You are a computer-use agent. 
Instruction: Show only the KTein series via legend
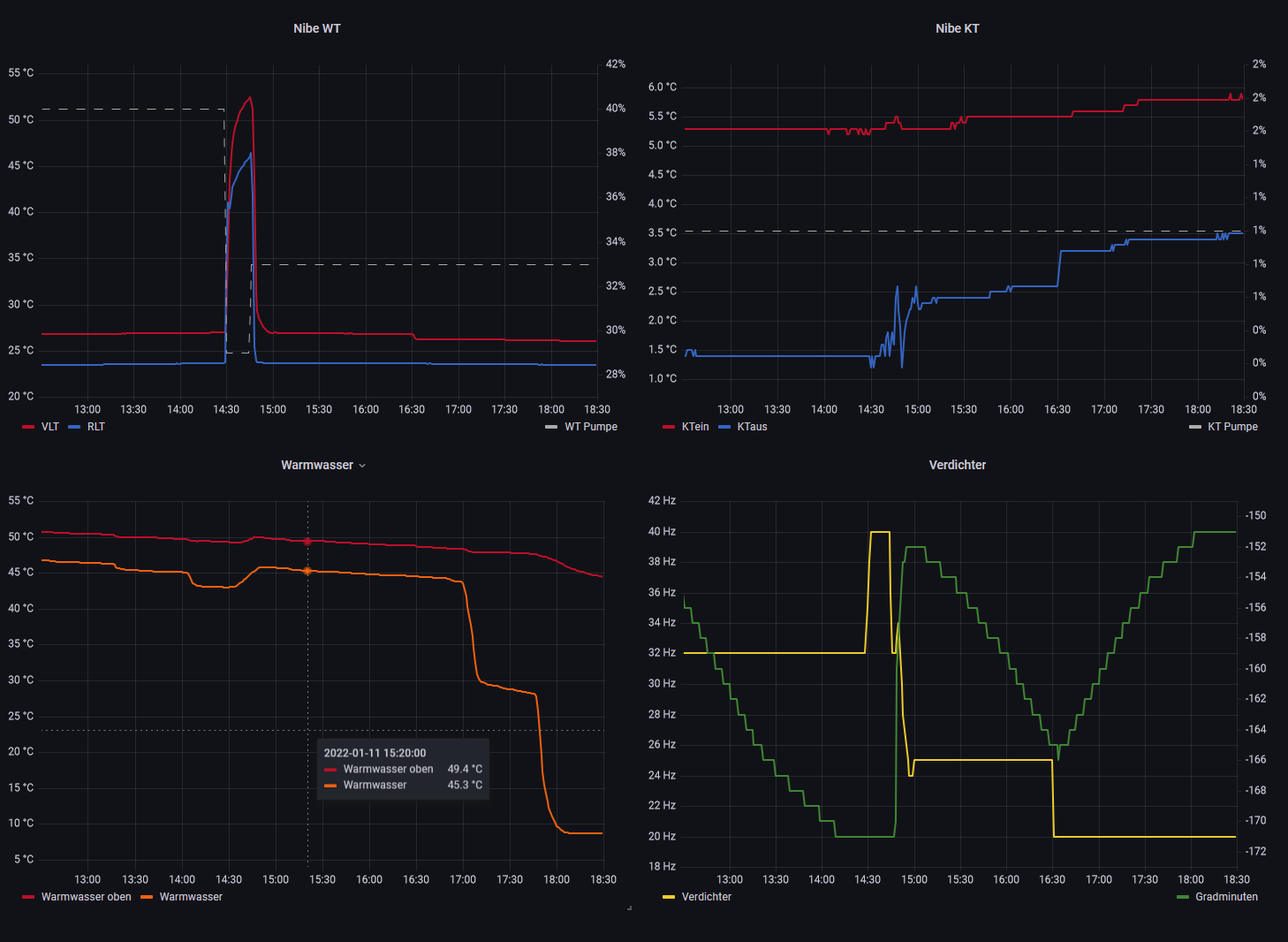694,427
